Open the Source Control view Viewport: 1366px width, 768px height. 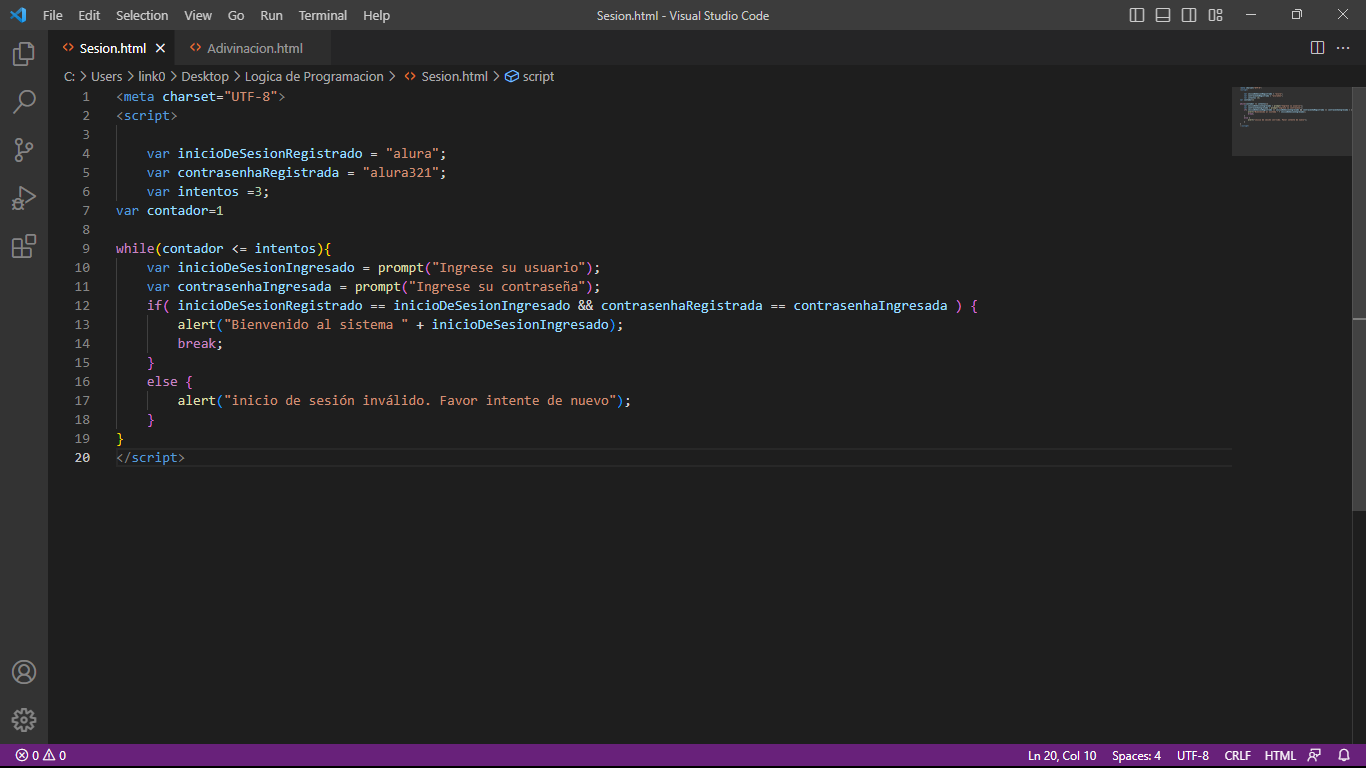(24, 150)
